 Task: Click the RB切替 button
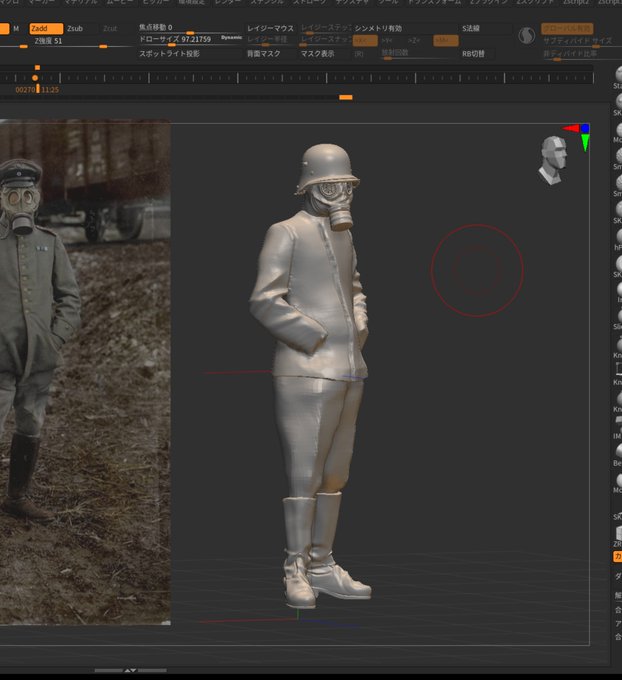tap(473, 54)
